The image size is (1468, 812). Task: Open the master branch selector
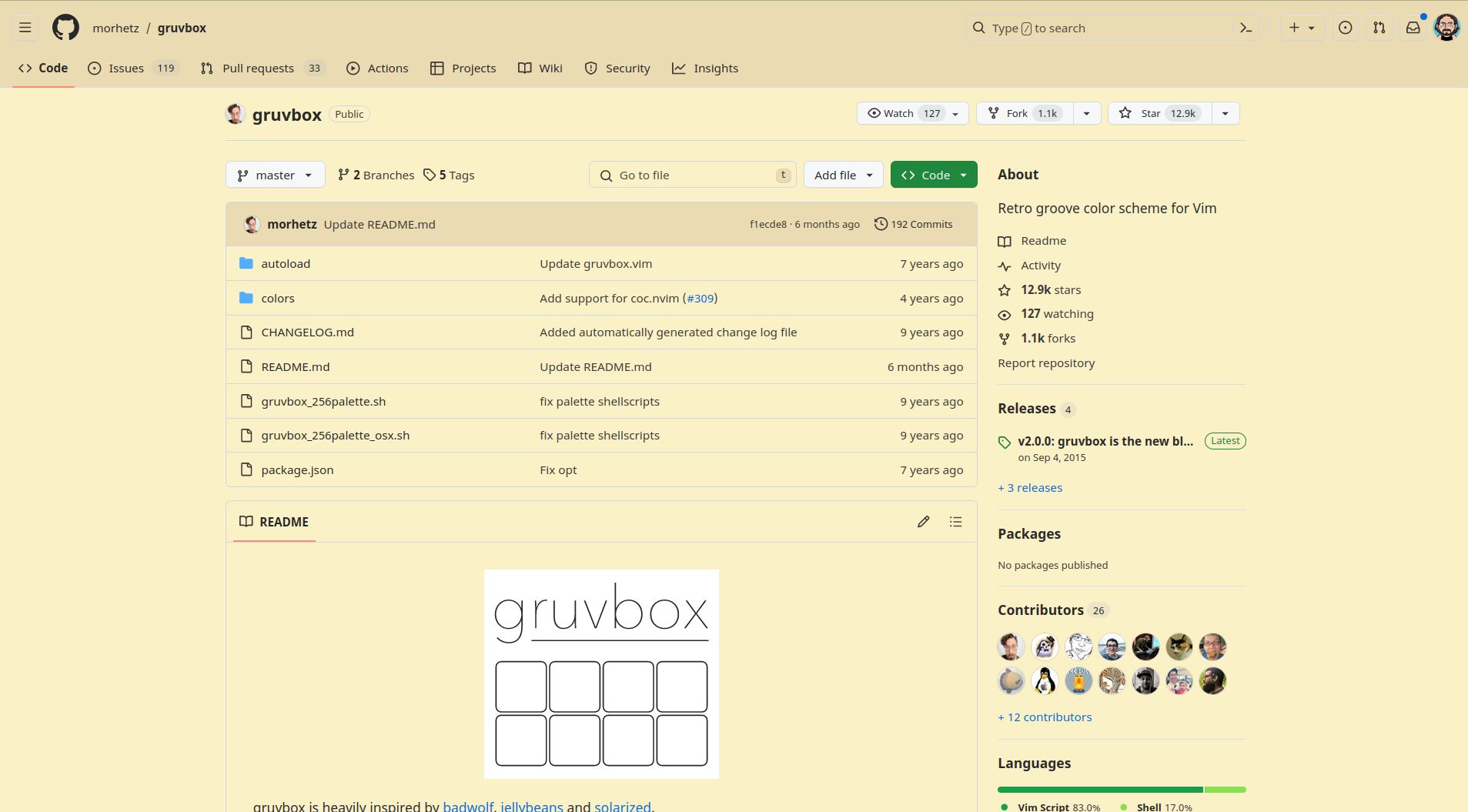pos(275,175)
